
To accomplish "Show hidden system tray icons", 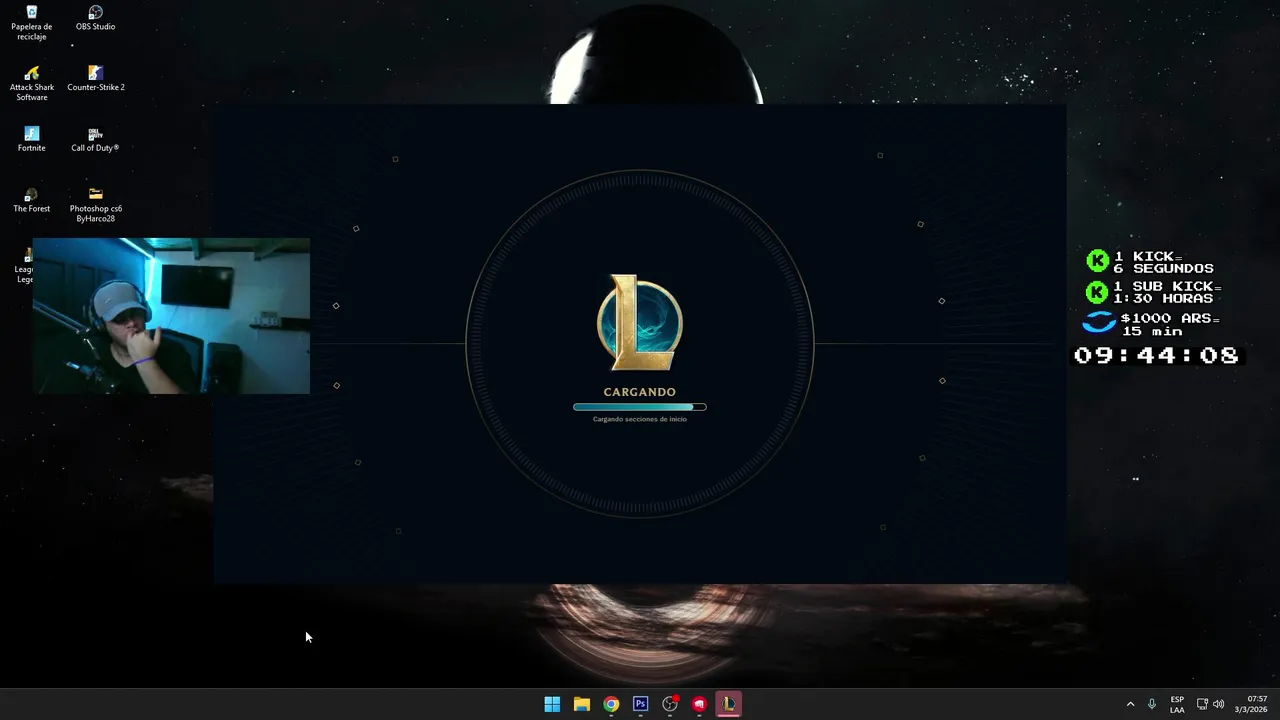I will point(1131,704).
